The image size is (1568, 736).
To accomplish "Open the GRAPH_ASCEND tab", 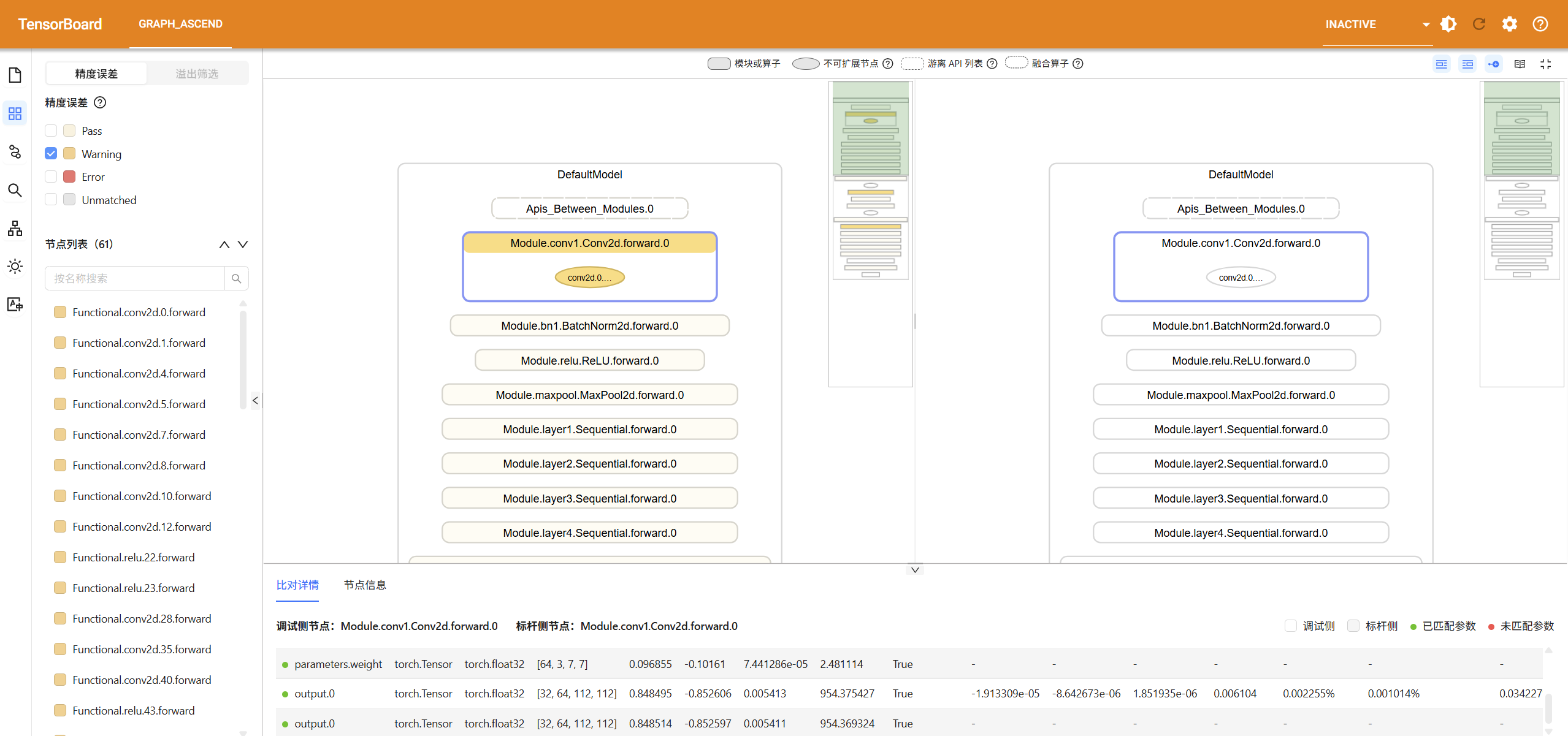I will [x=180, y=24].
